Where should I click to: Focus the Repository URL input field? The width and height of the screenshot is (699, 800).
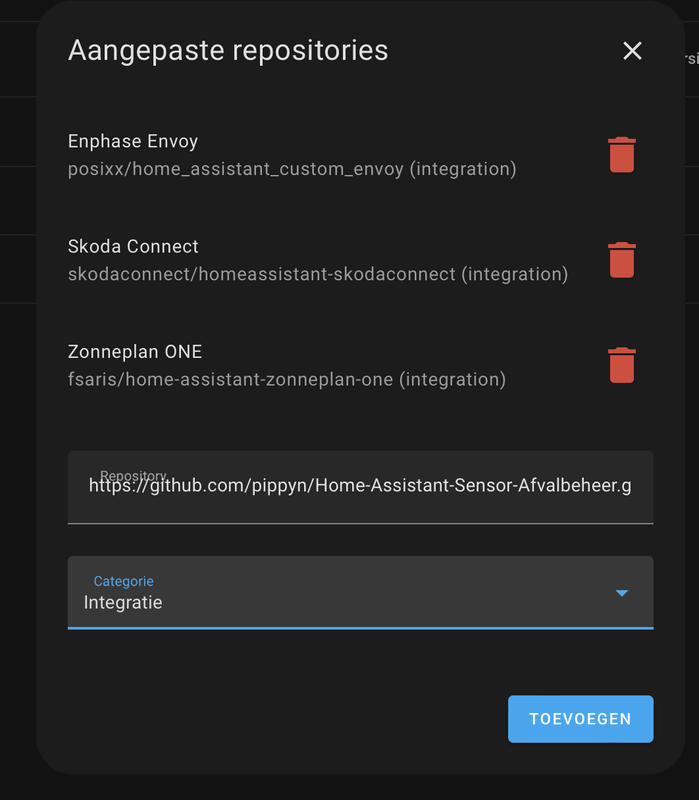point(360,487)
